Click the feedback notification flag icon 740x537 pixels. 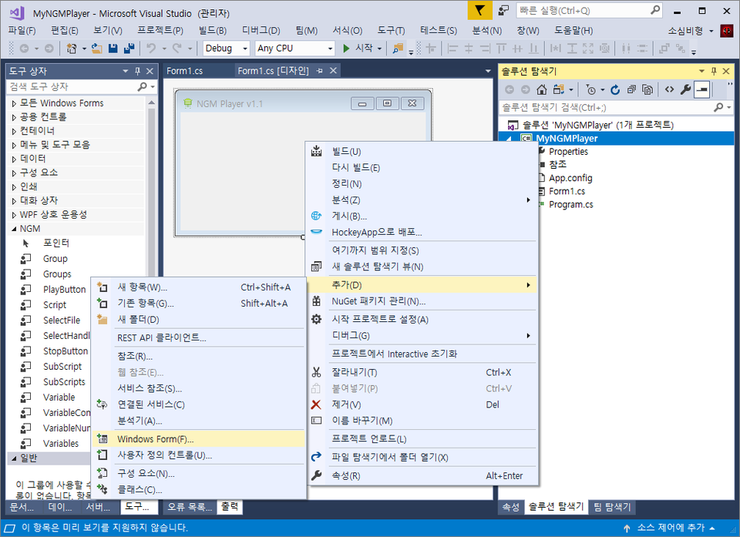click(x=479, y=10)
